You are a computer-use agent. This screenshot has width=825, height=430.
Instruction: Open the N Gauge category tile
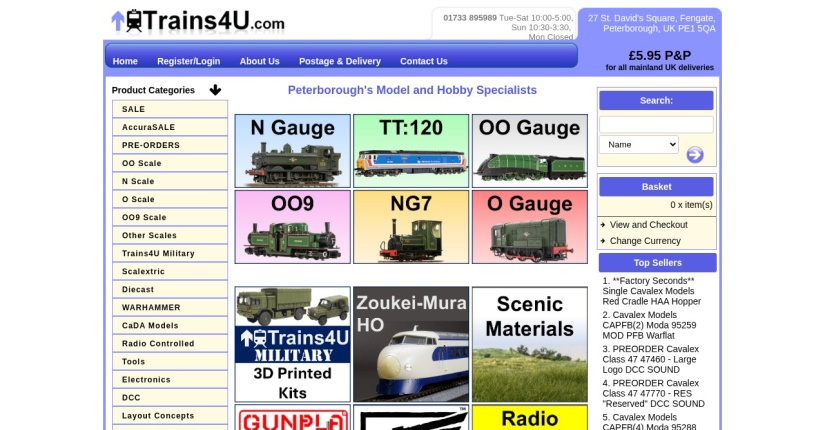pos(293,151)
